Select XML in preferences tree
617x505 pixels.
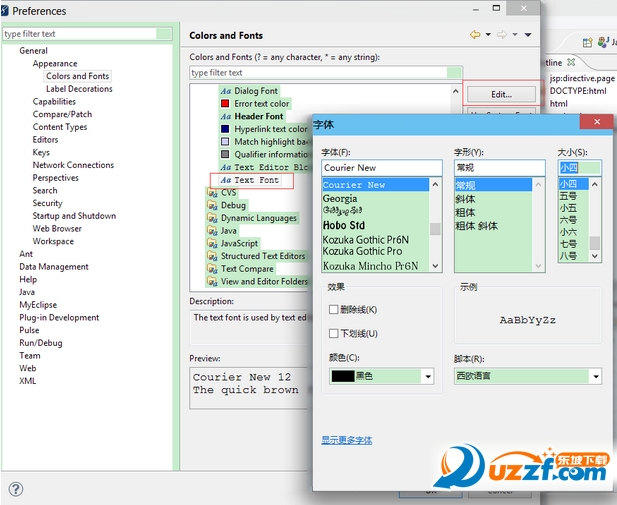coord(28,381)
